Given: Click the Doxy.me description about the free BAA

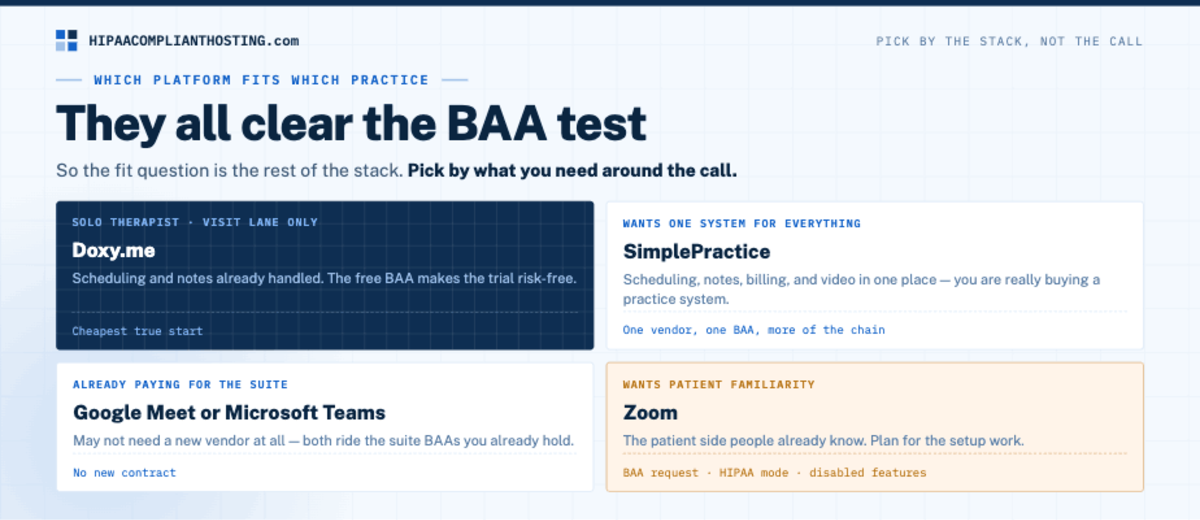Looking at the screenshot, I should tap(324, 278).
